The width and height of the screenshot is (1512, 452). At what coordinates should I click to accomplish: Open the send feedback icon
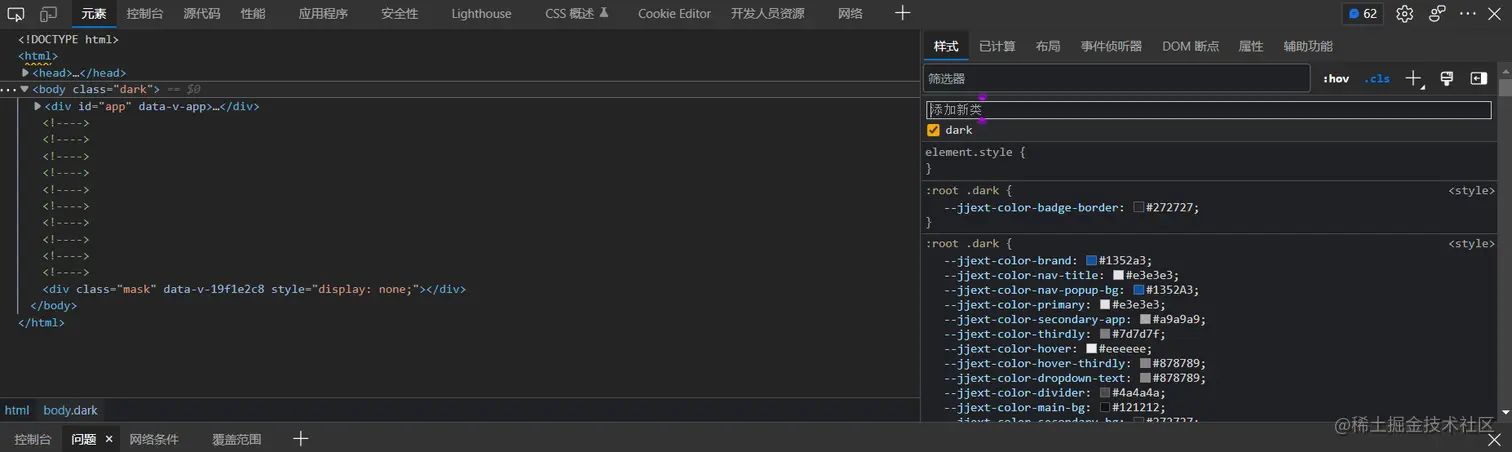click(x=1437, y=14)
